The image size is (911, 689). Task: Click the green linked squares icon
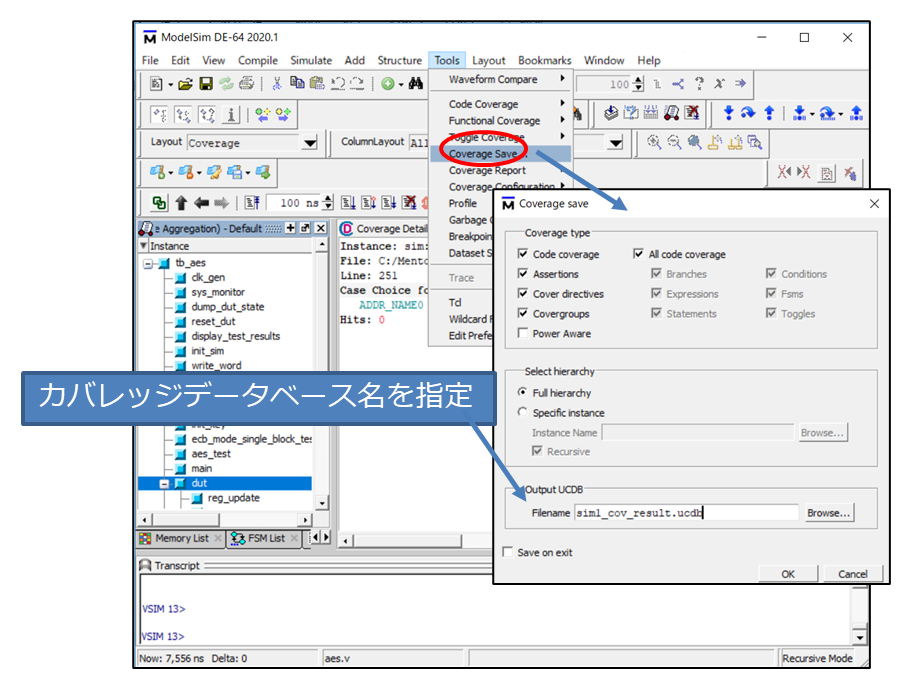point(159,203)
